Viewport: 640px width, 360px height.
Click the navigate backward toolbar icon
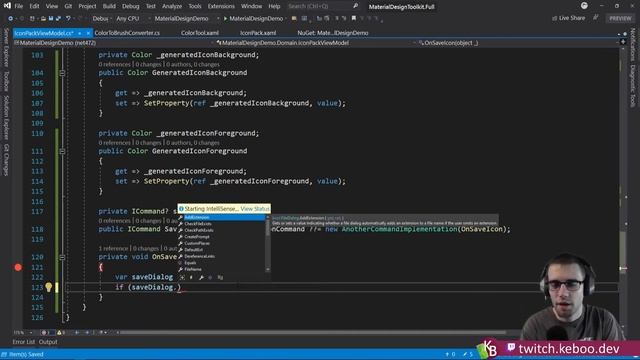[x=11, y=18]
